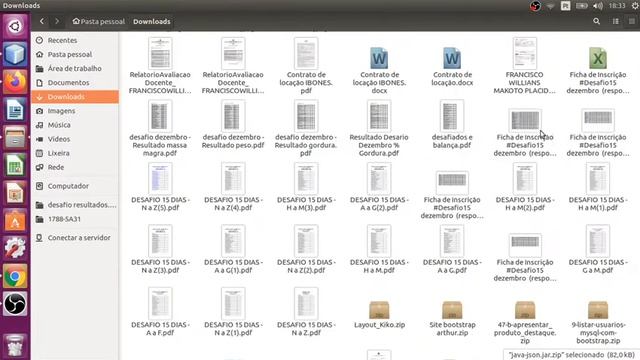Select desafiados e balança.pdf
The width and height of the screenshot is (640, 360).
[452, 124]
